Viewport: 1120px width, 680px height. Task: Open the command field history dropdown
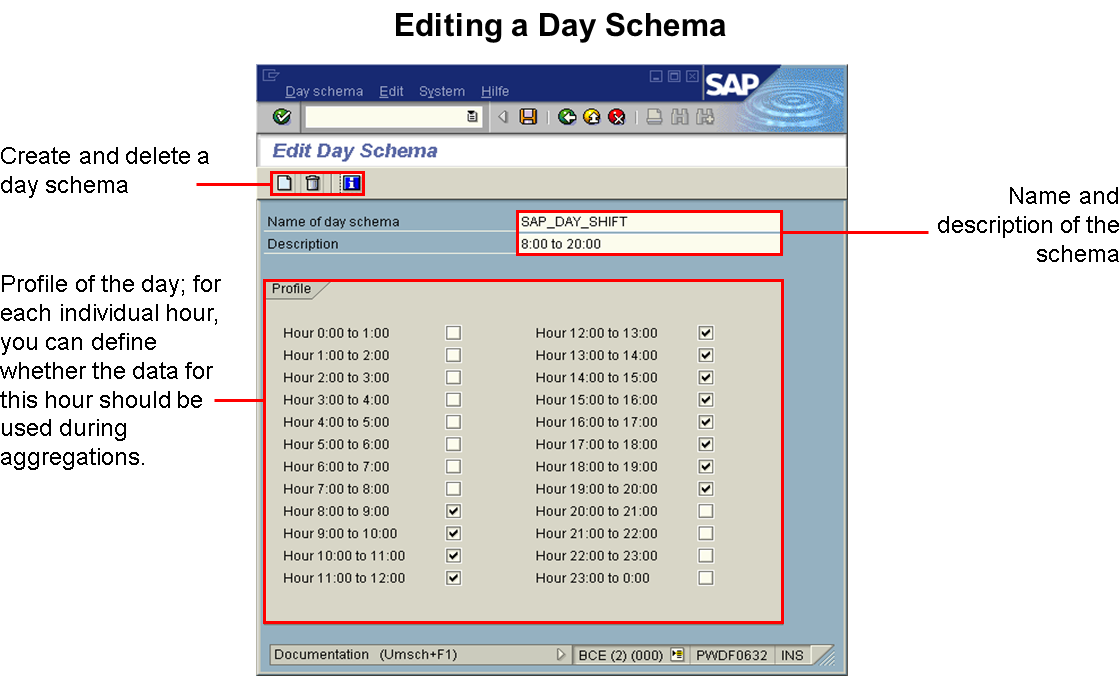(x=472, y=117)
